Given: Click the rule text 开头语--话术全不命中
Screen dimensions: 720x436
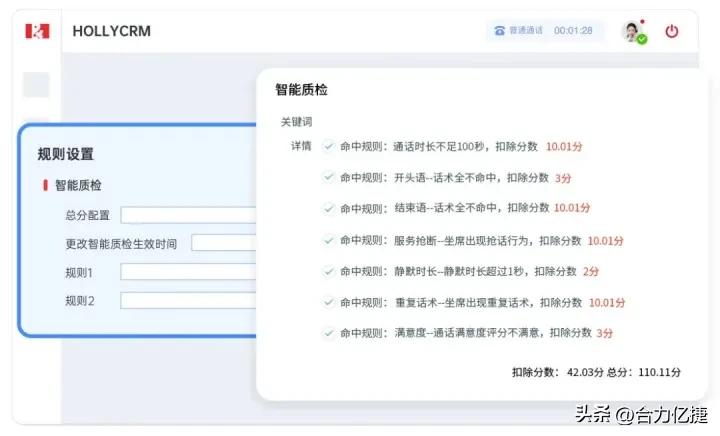Looking at the screenshot, I should (x=447, y=178).
